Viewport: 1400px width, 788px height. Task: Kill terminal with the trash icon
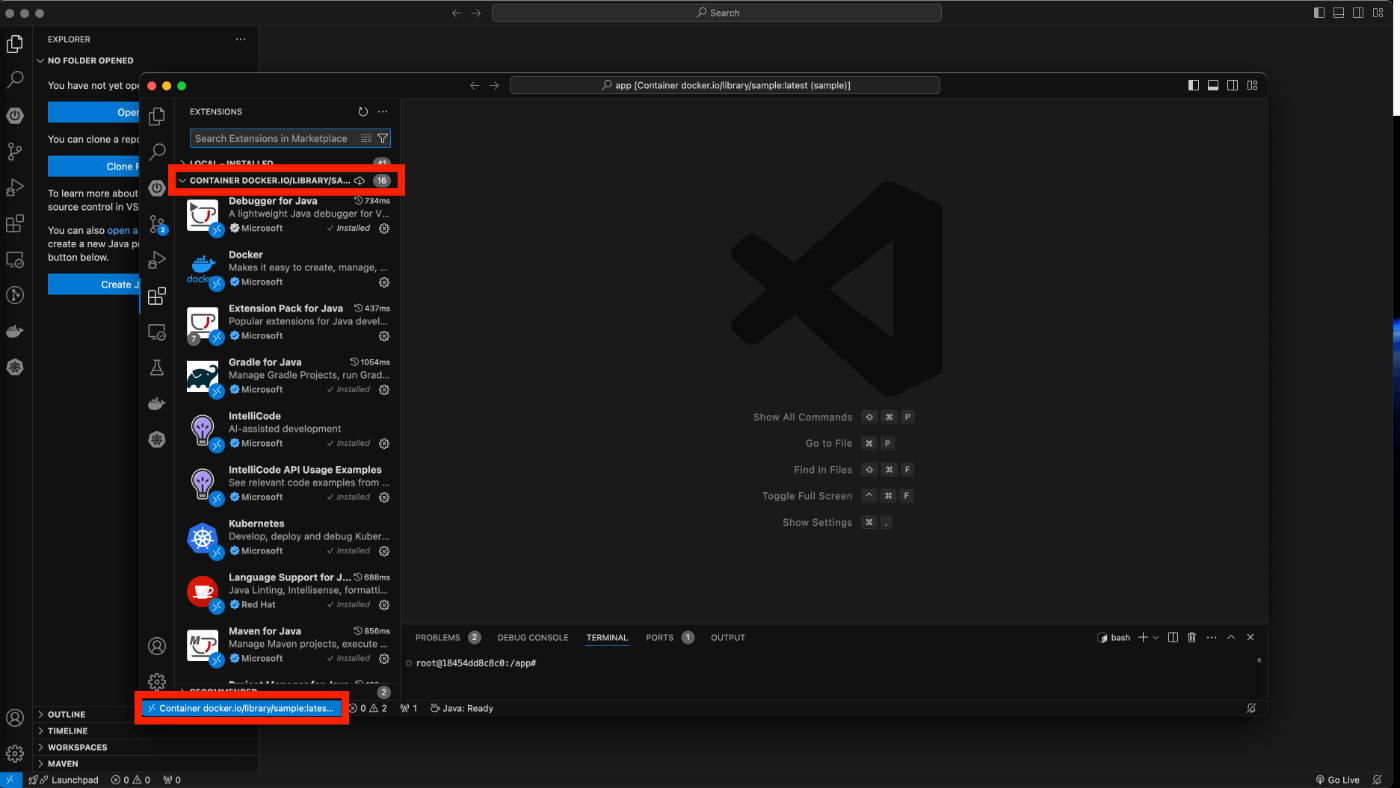(1192, 637)
